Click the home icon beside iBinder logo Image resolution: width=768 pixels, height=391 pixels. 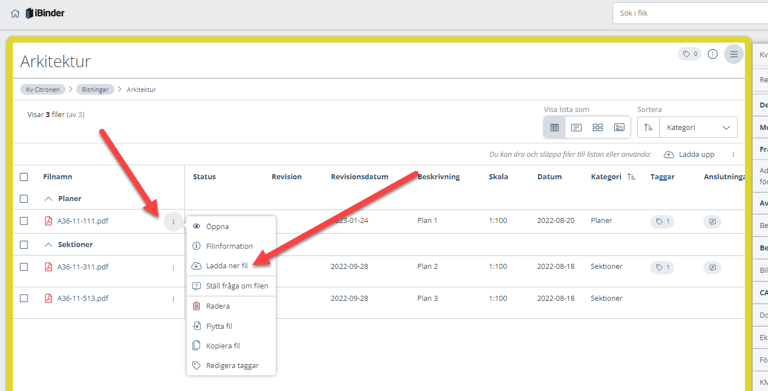(x=15, y=13)
